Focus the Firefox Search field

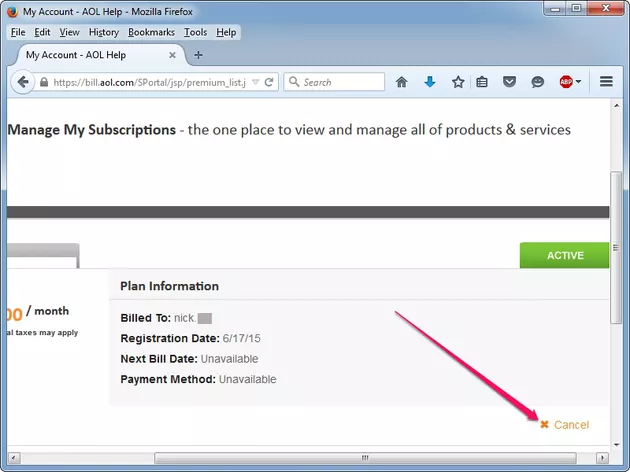(334, 82)
